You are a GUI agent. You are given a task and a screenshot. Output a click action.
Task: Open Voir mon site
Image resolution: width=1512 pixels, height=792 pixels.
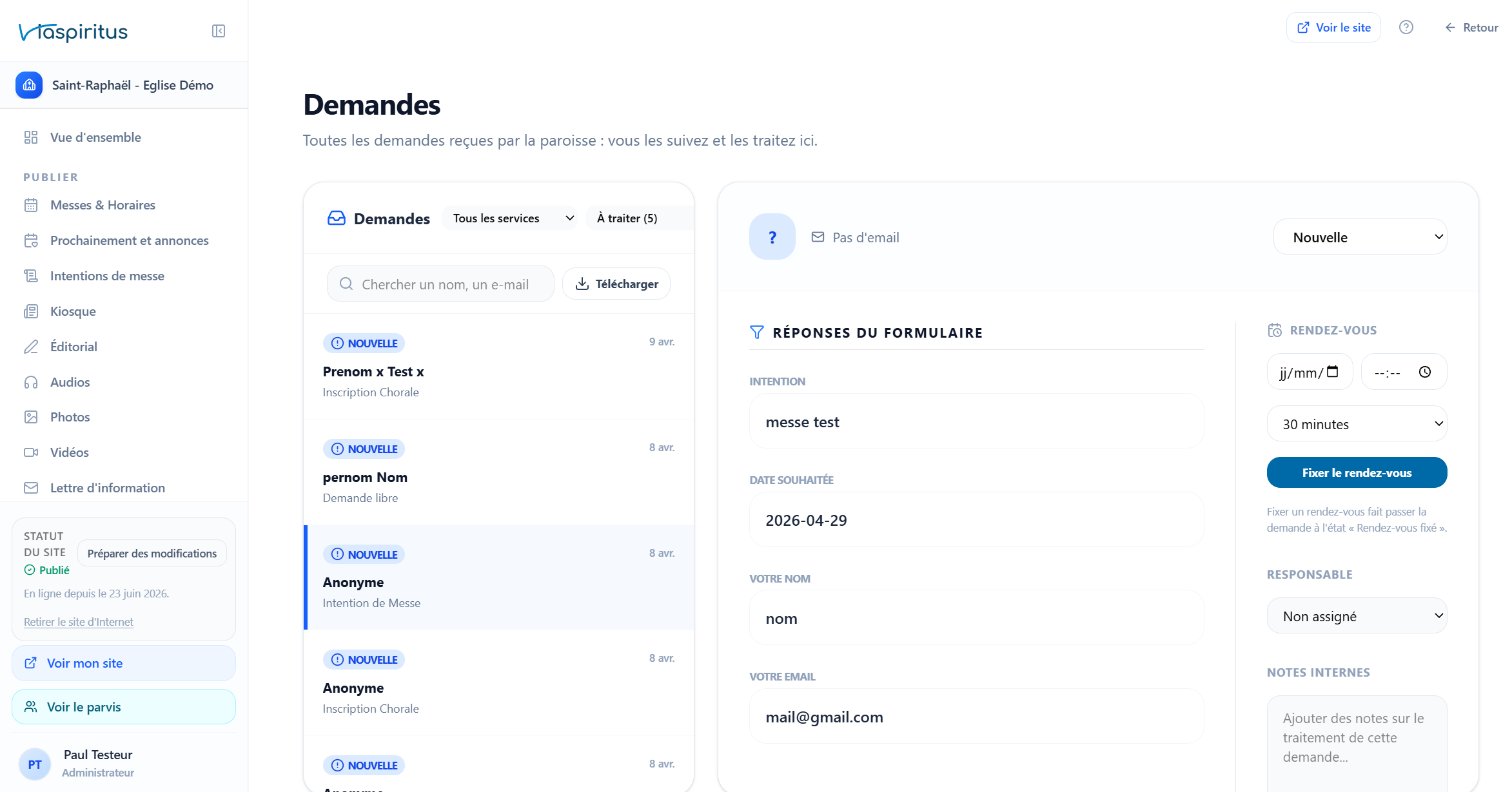[124, 663]
